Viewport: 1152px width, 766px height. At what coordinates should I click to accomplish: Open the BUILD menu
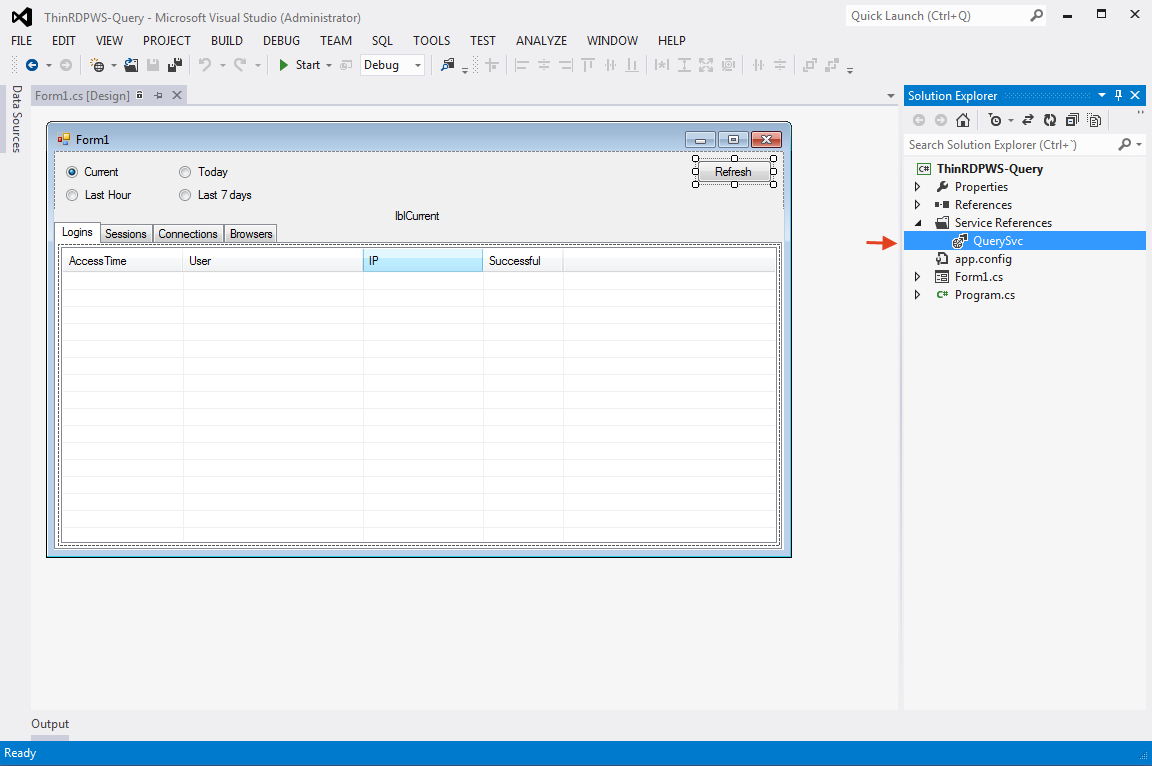pyautogui.click(x=226, y=41)
